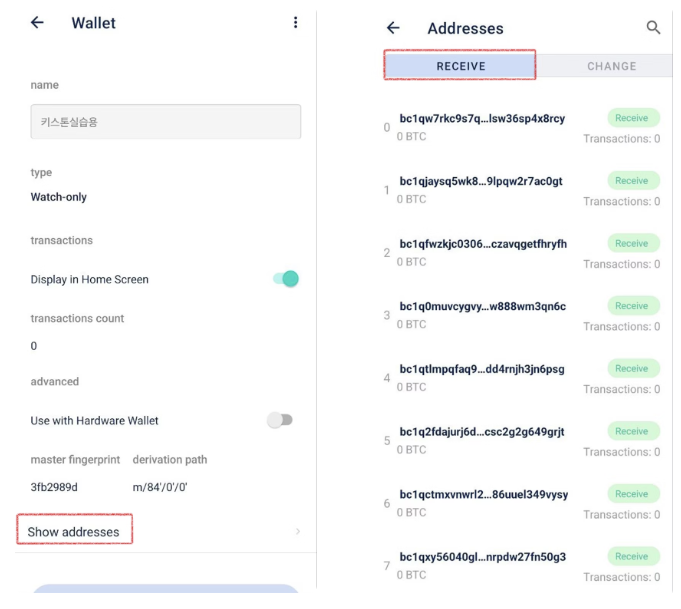Go back from the Addresses screen
Image resolution: width=681 pixels, height=609 pixels.
pyautogui.click(x=393, y=28)
